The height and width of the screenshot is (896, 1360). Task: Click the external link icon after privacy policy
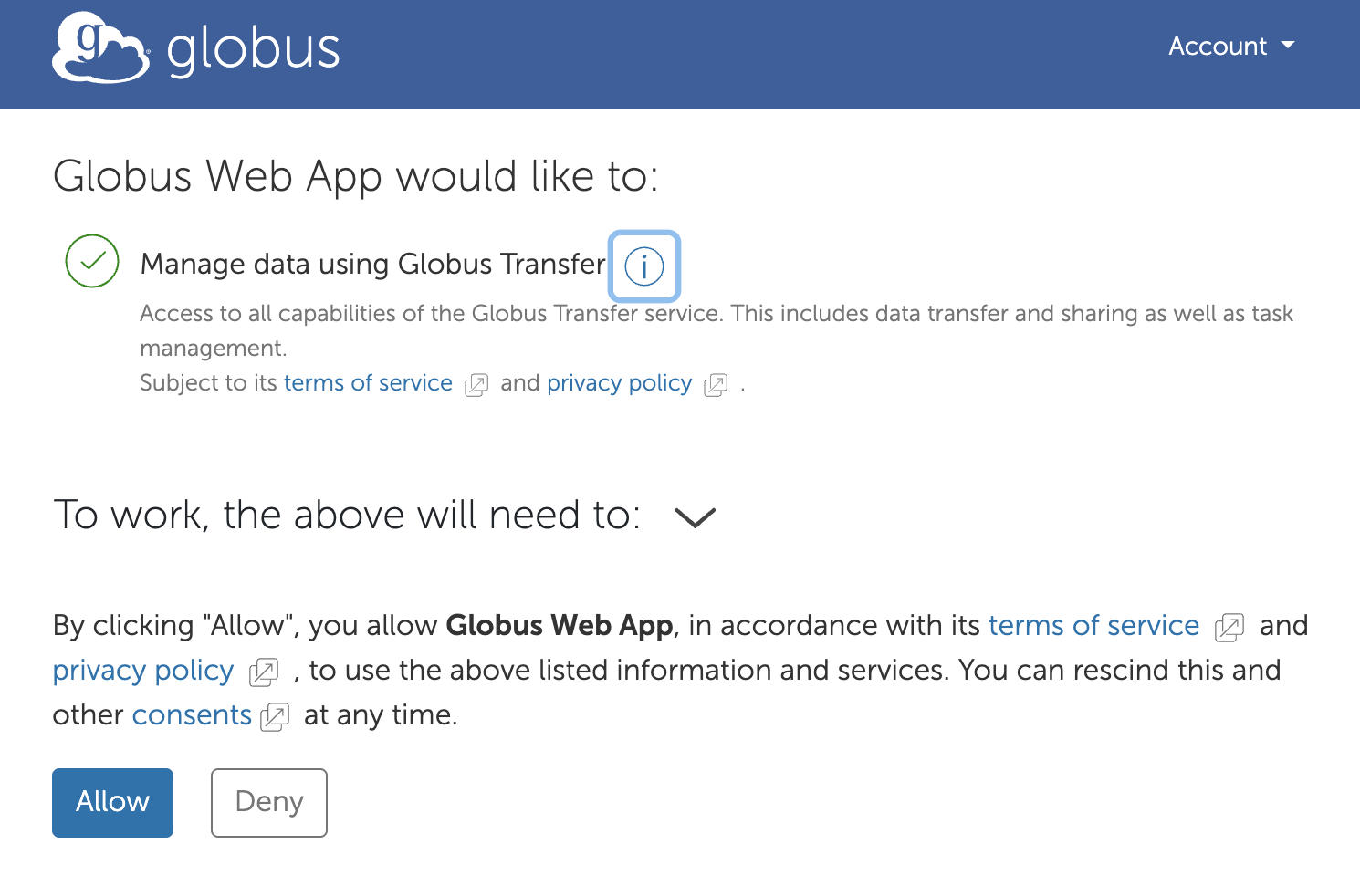click(716, 385)
